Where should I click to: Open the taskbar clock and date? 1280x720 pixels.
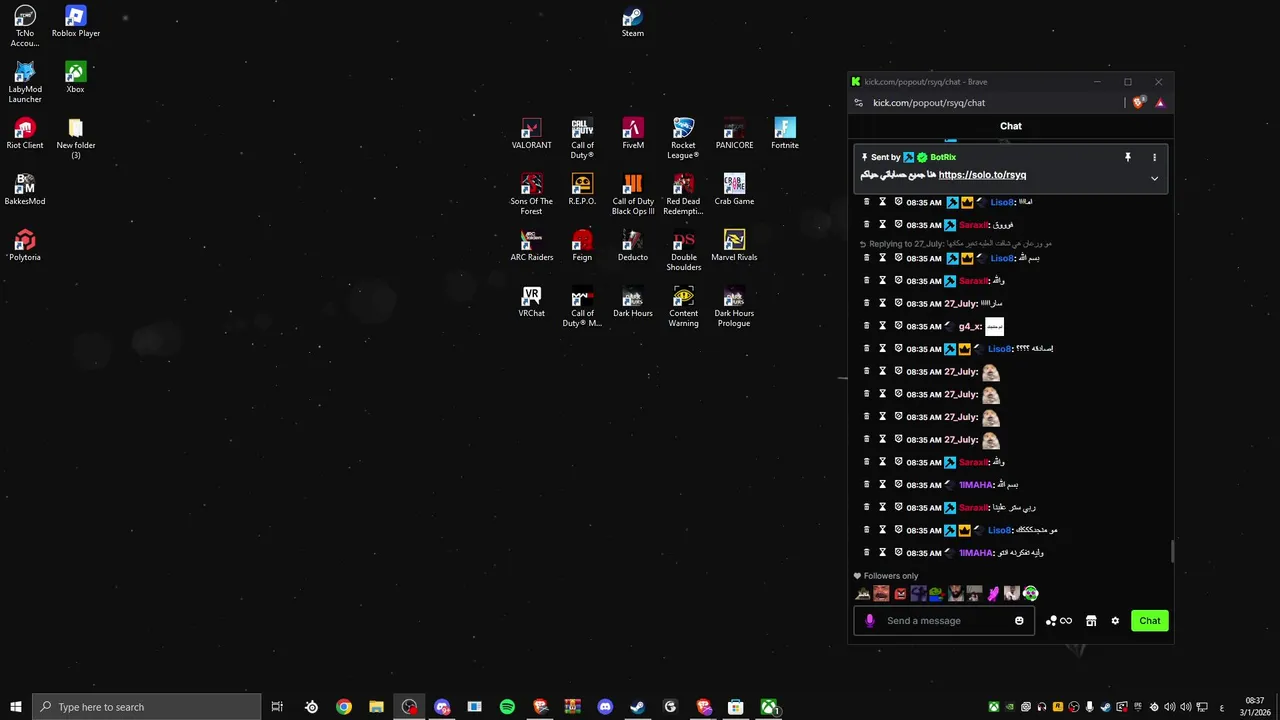click(x=1255, y=707)
